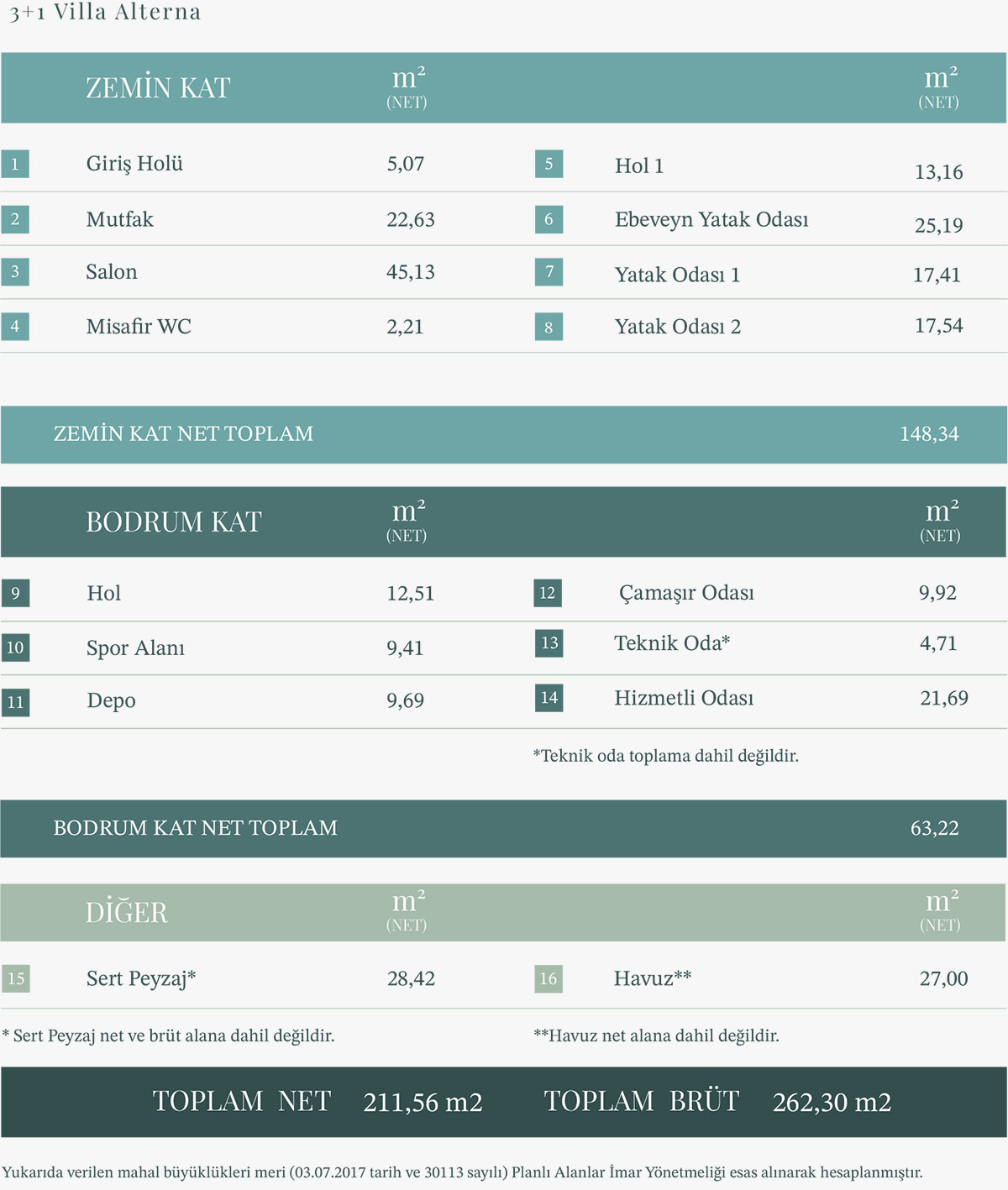Click the number 6 badge for Ebeveyn Yatak Odası
Image resolution: width=1008 pixels, height=1190 pixels.
549,219
